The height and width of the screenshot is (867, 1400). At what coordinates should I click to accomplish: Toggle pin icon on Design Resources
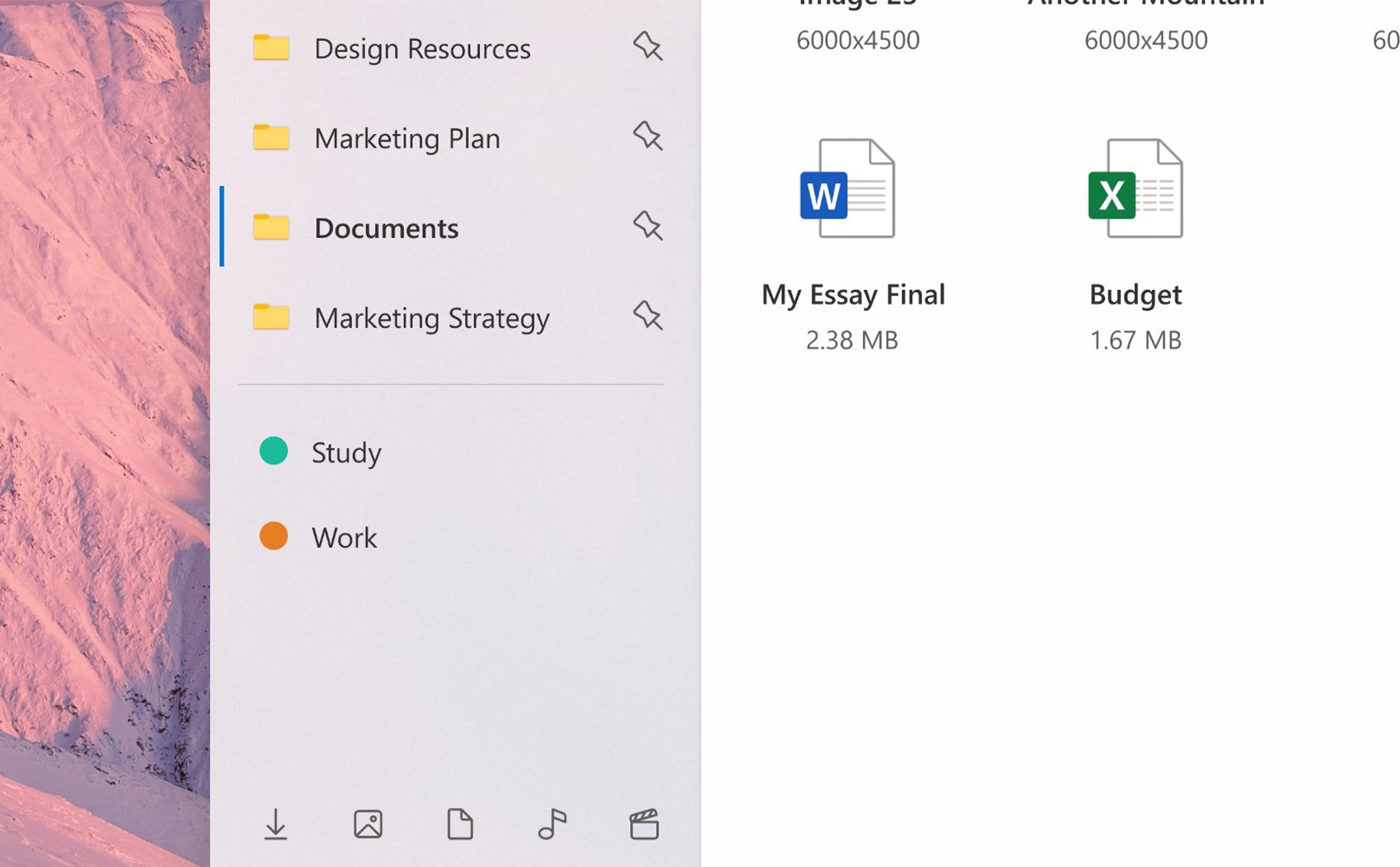648,46
